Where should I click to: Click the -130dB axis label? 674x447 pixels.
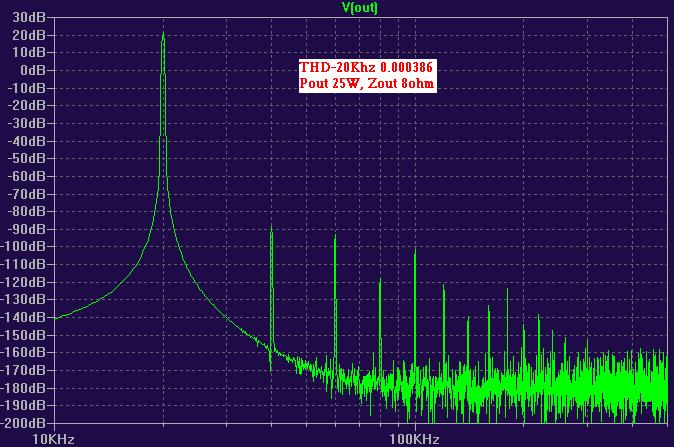[23, 300]
